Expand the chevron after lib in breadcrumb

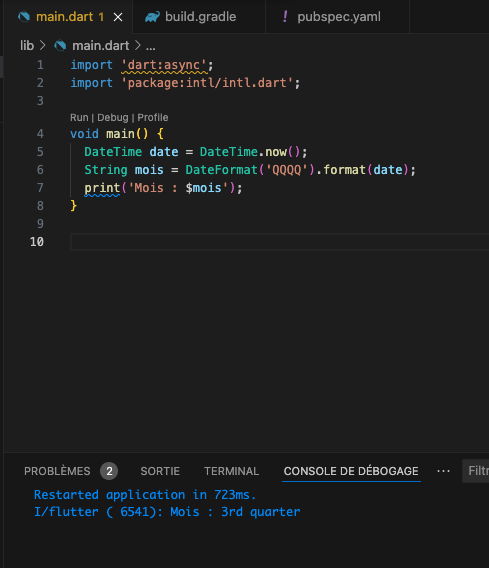[x=43, y=45]
